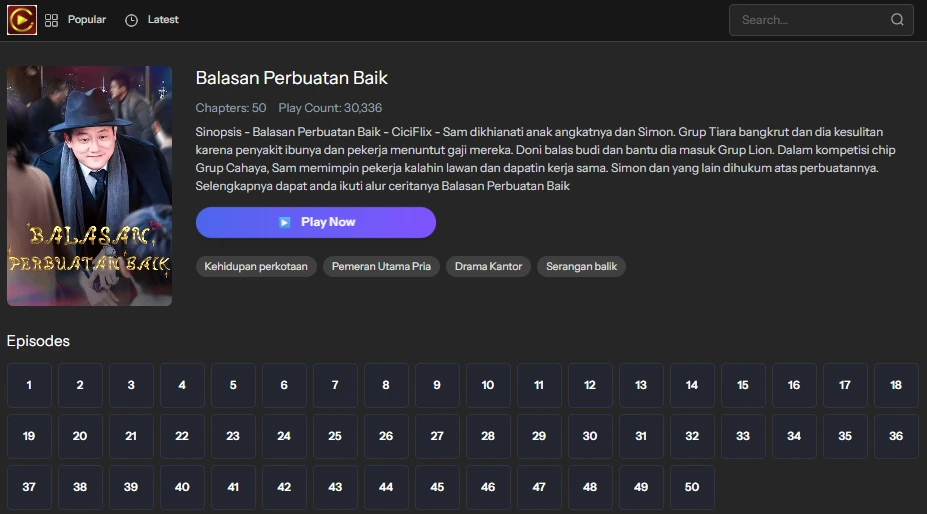Screen dimensions: 927x514
Task: Open episode 33
Action: pyautogui.click(x=743, y=436)
